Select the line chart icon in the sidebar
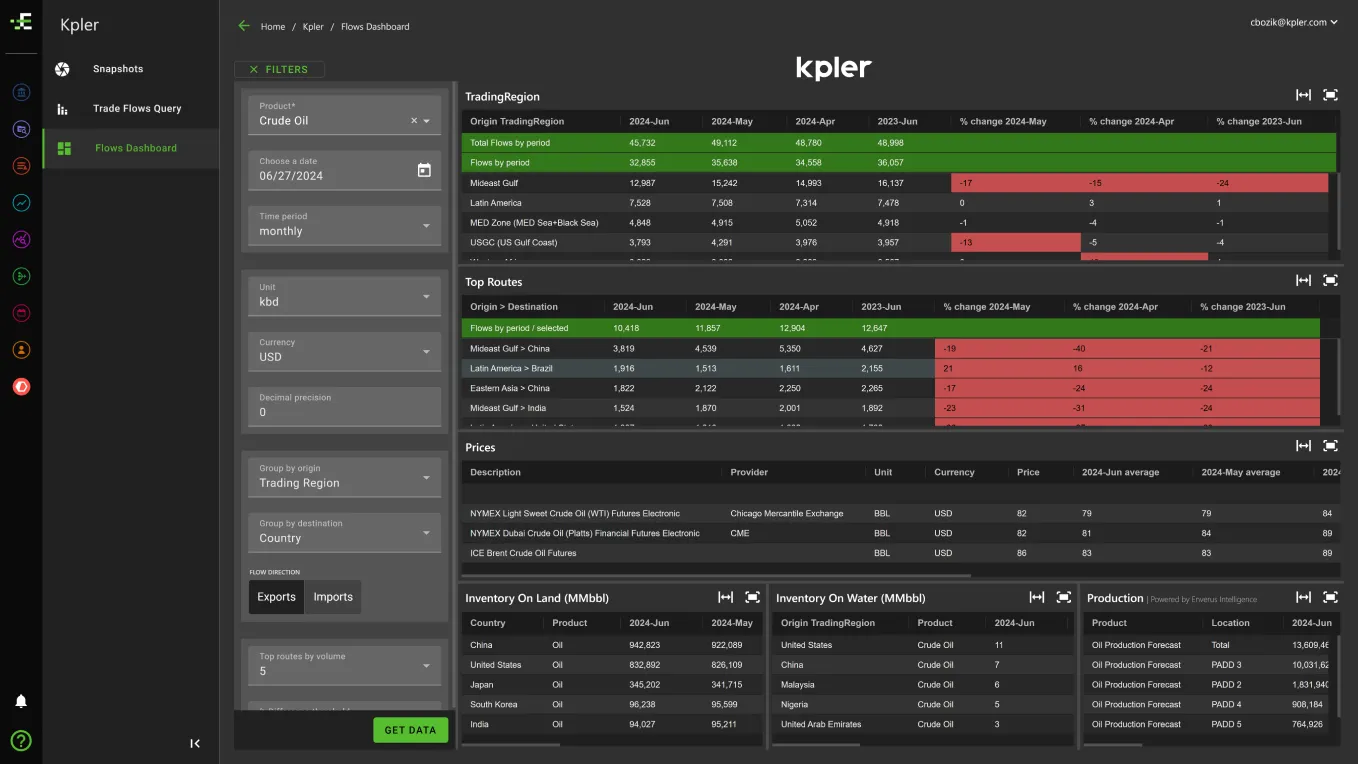The image size is (1358, 764). [x=20, y=202]
